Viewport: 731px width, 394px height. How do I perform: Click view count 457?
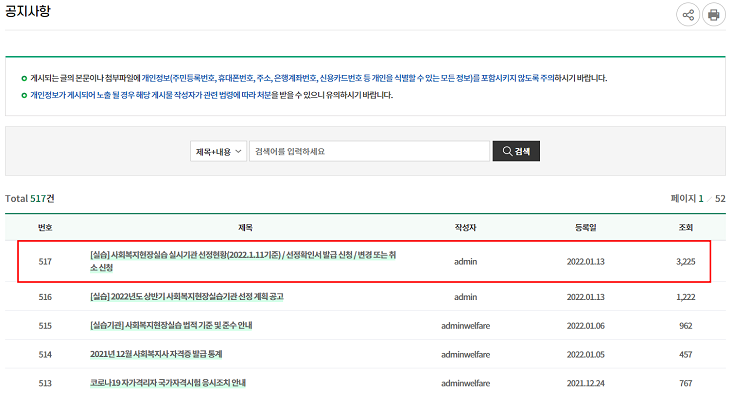click(x=686, y=355)
